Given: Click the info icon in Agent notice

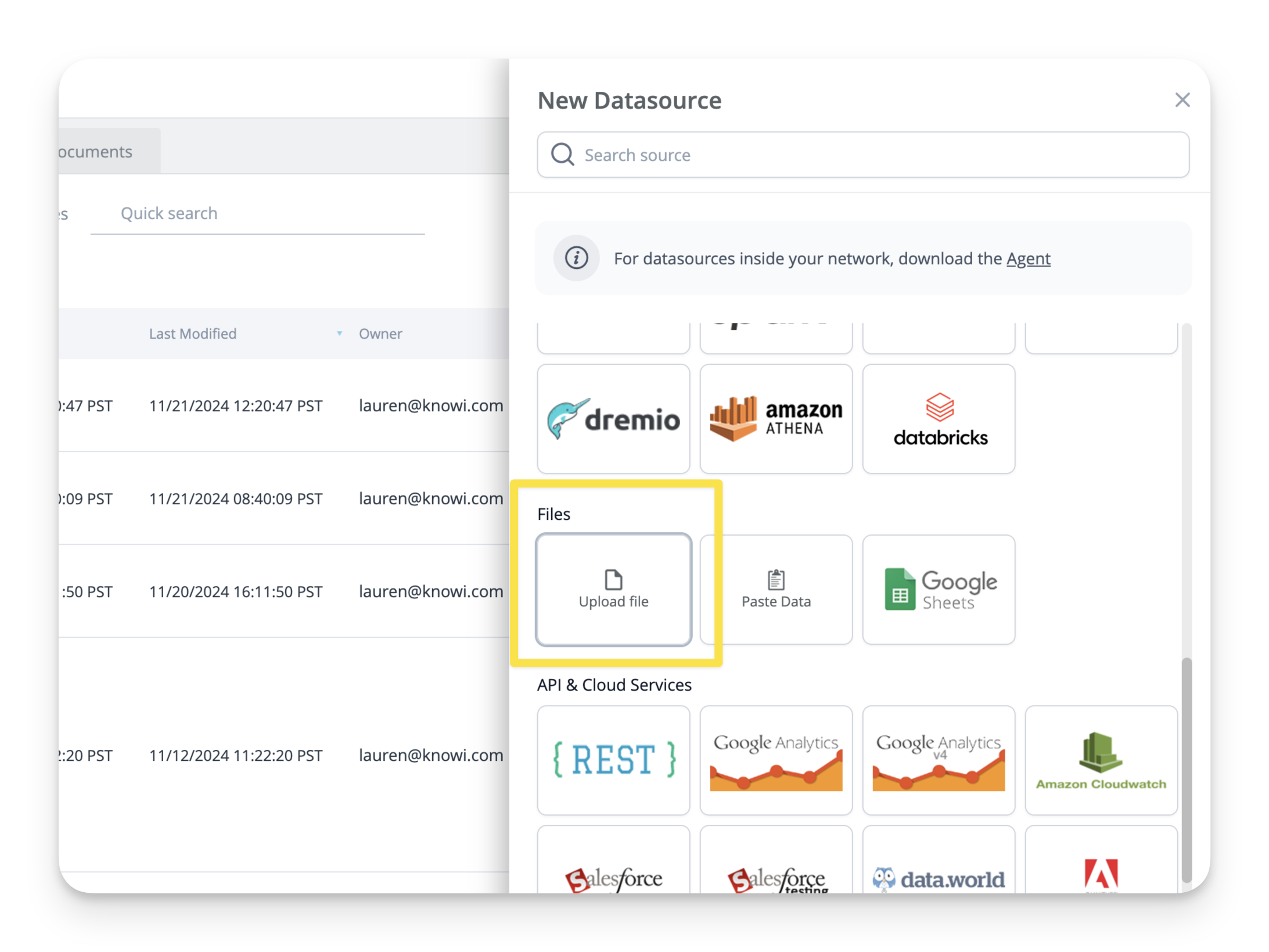Looking at the screenshot, I should tap(576, 258).
